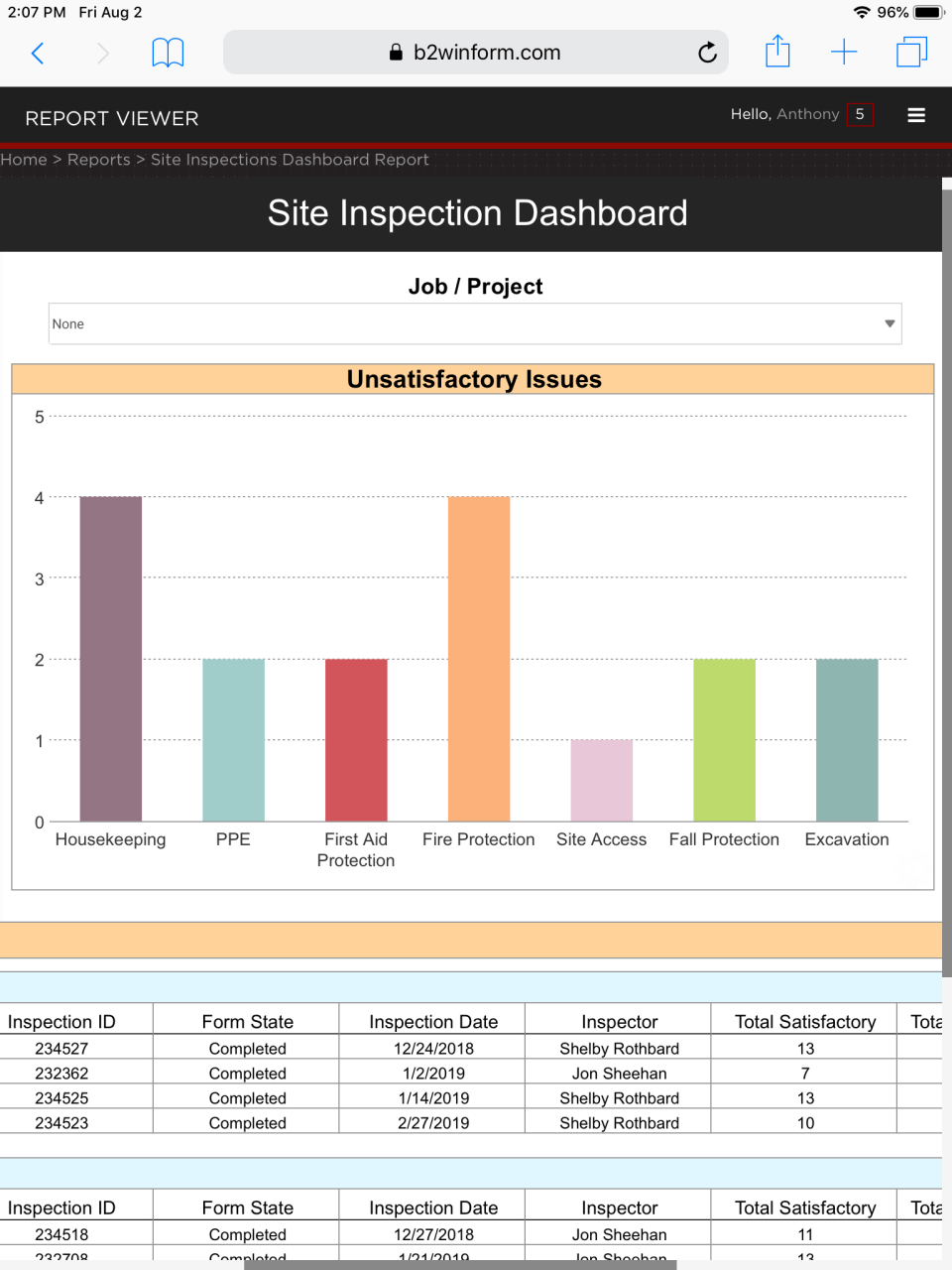Navigate back with the Safari back arrow
Image resolution: width=952 pixels, height=1270 pixels.
tap(38, 53)
